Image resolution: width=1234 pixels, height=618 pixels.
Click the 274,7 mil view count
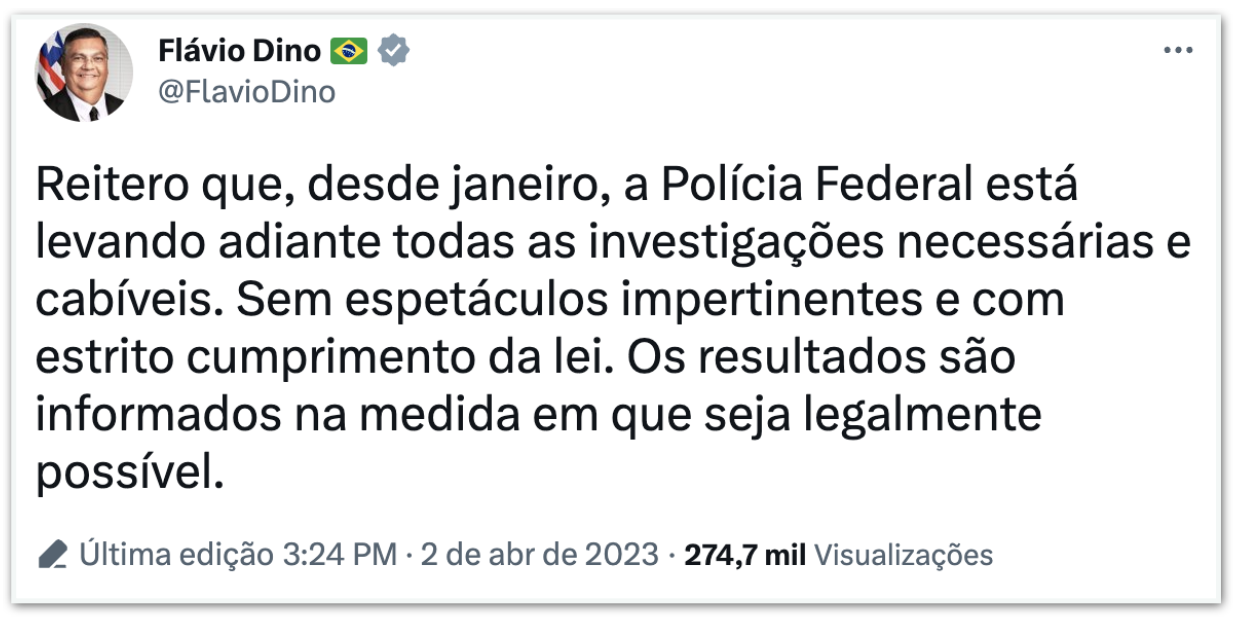tap(745, 554)
